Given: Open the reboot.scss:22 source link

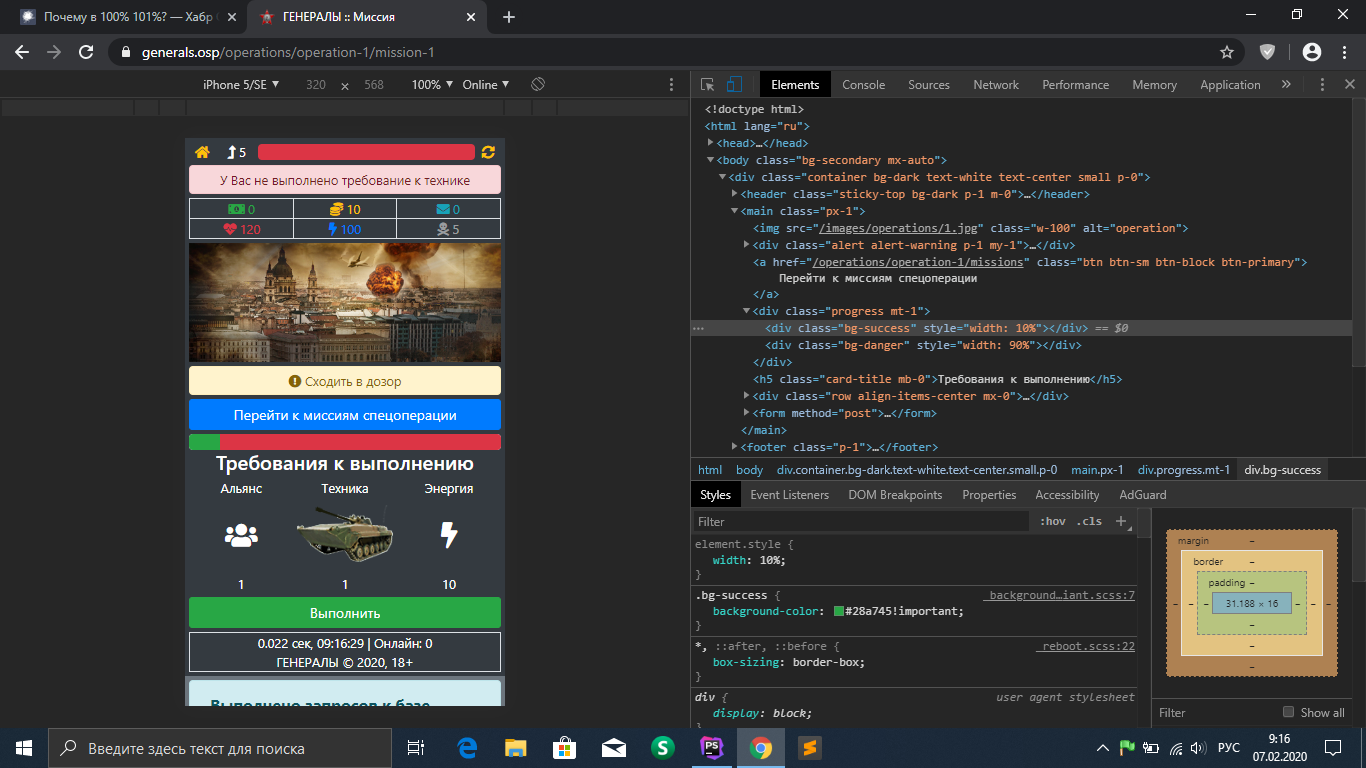Looking at the screenshot, I should point(1088,646).
